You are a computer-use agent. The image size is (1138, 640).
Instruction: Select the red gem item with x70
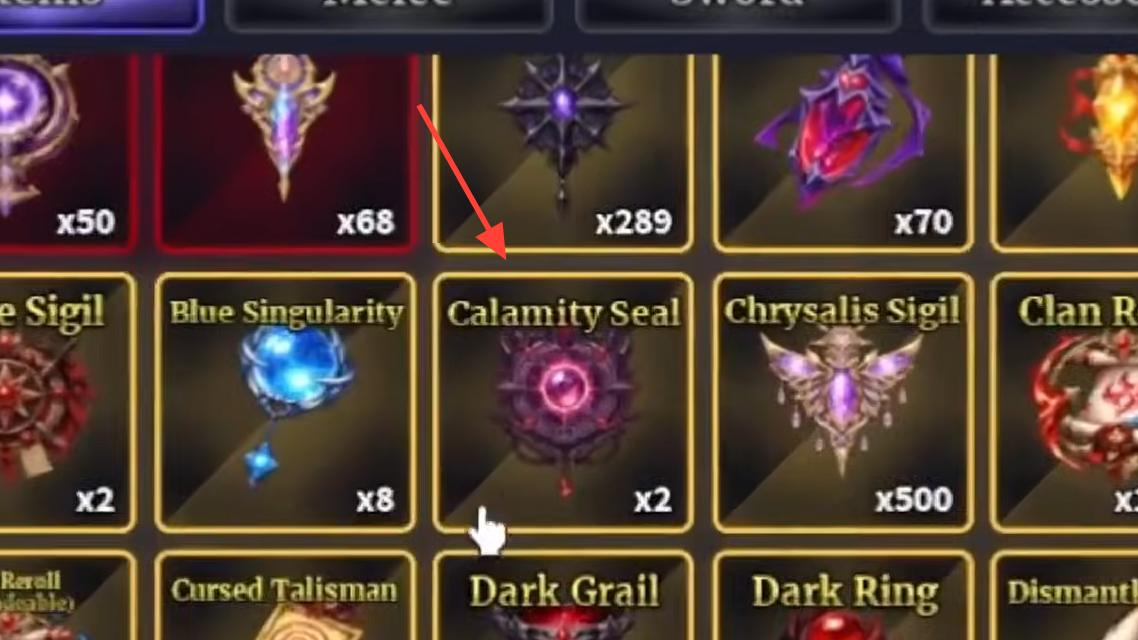click(843, 152)
